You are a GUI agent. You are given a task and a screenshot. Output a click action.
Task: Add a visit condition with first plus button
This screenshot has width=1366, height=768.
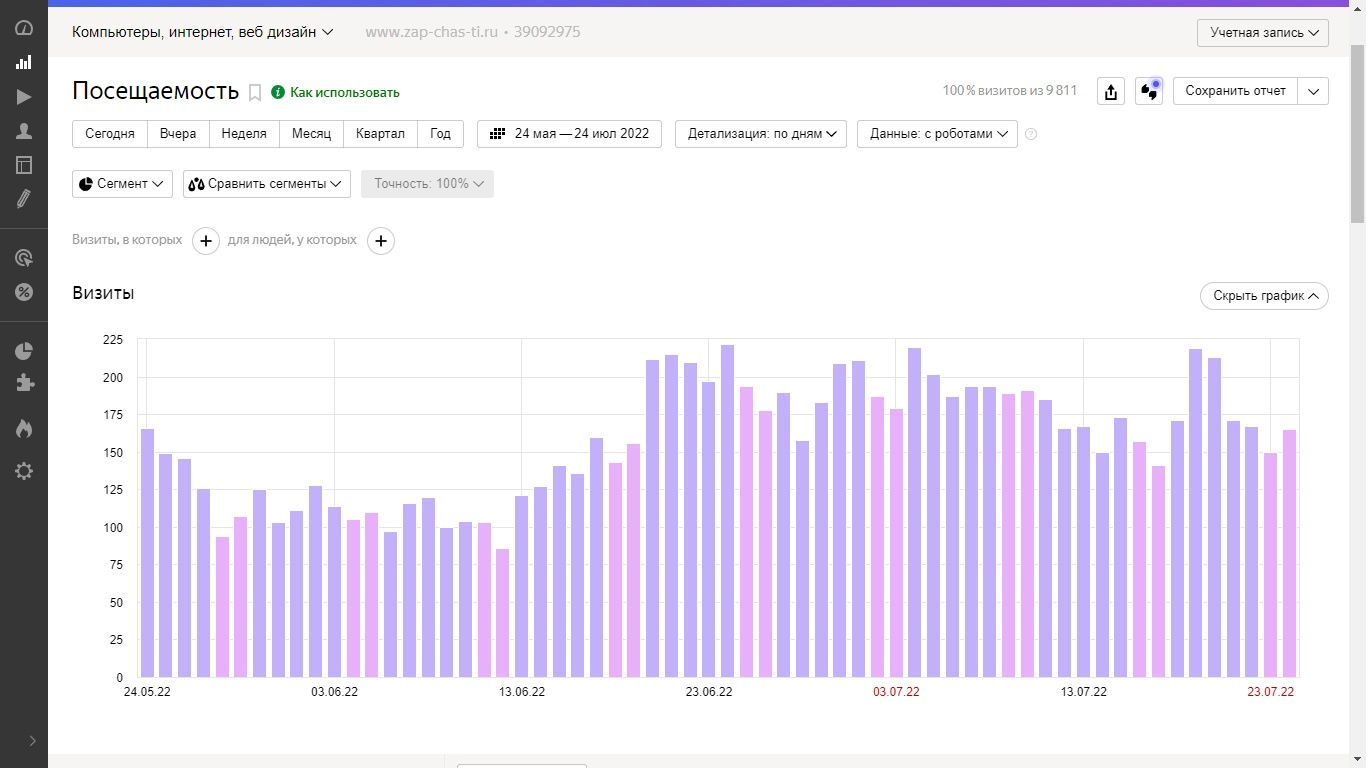(x=206, y=241)
